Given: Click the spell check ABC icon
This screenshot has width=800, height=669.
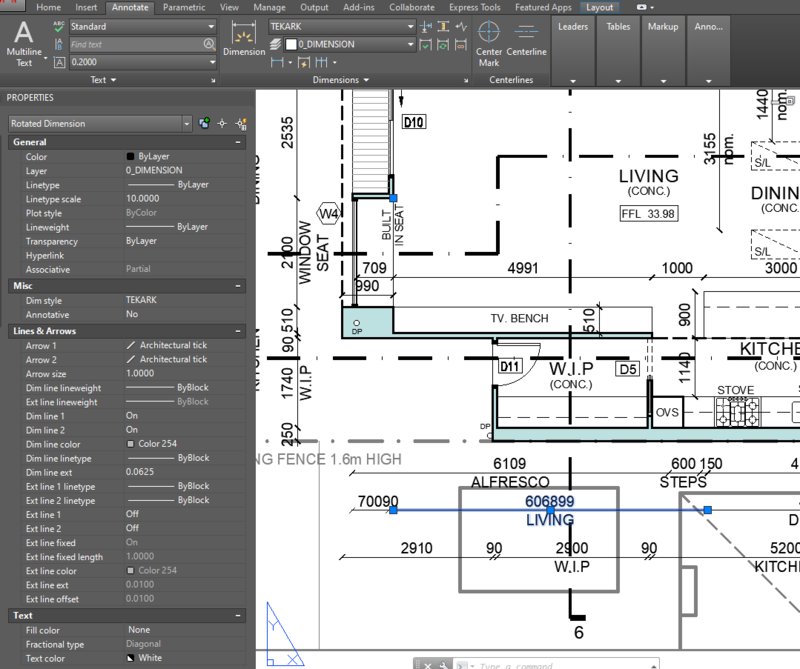Looking at the screenshot, I should tap(59, 27).
